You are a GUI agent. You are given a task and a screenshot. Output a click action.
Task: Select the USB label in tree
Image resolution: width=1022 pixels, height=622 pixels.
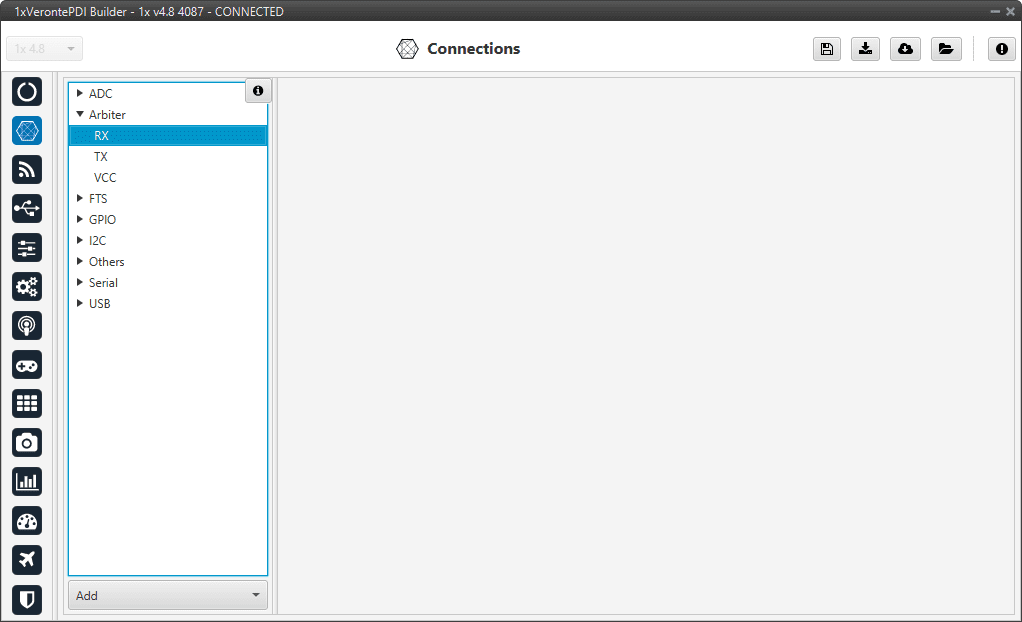pos(99,304)
